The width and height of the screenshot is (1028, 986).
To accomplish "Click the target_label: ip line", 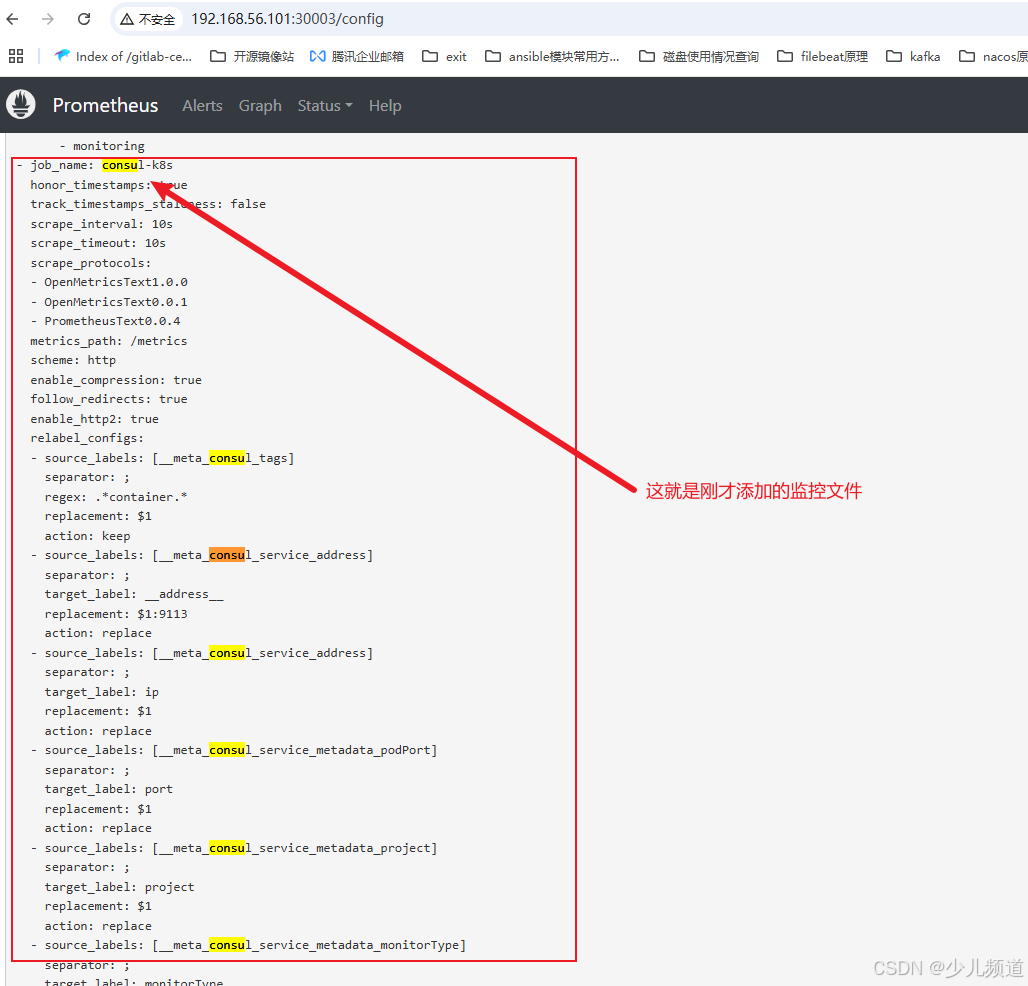I will [x=102, y=692].
